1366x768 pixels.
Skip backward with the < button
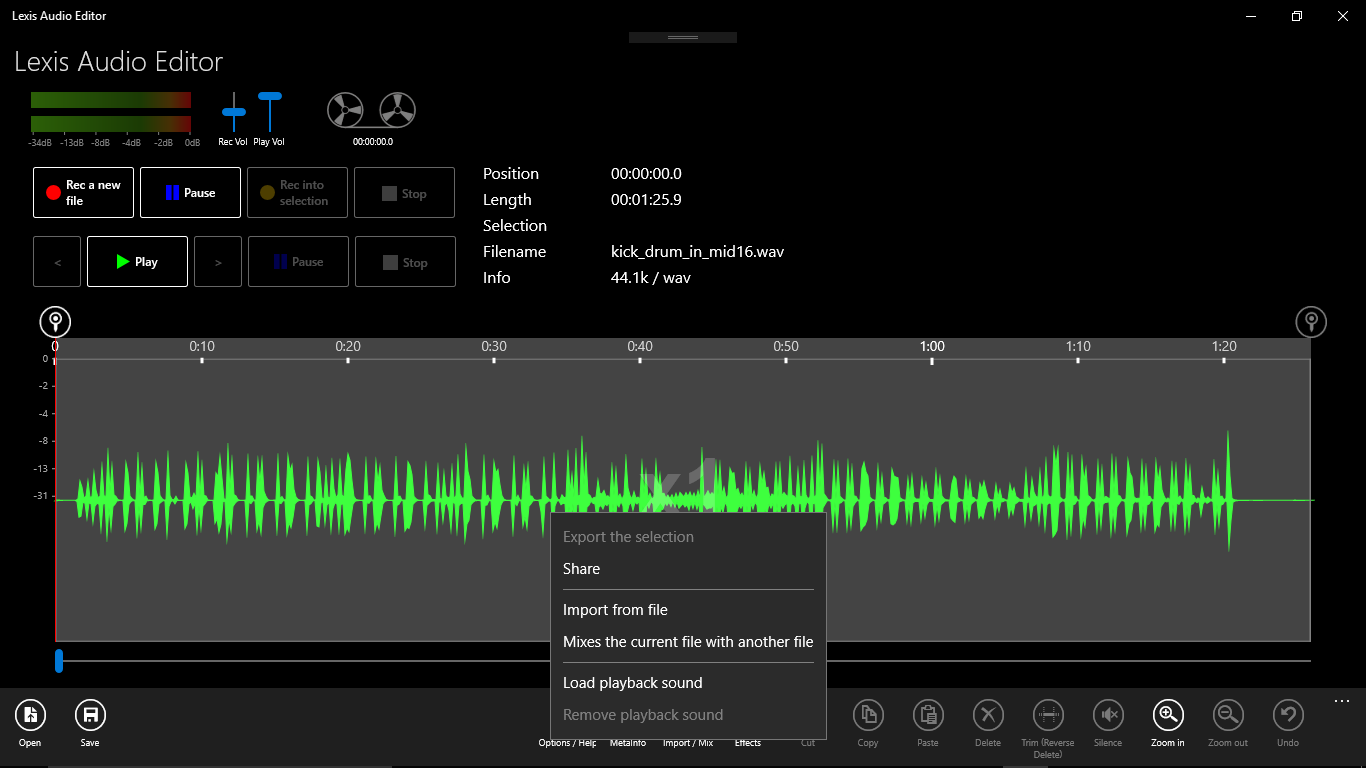click(x=57, y=262)
